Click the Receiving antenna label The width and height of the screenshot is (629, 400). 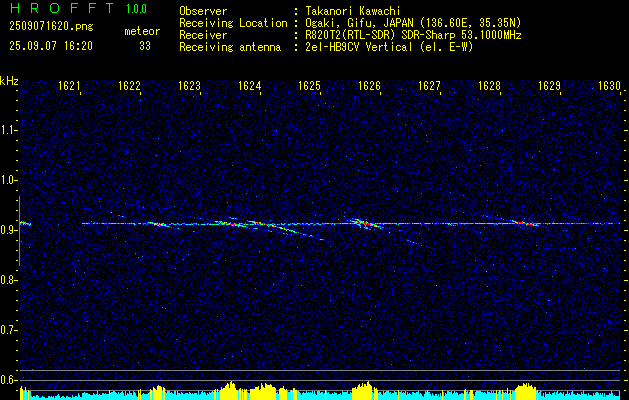tap(230, 47)
